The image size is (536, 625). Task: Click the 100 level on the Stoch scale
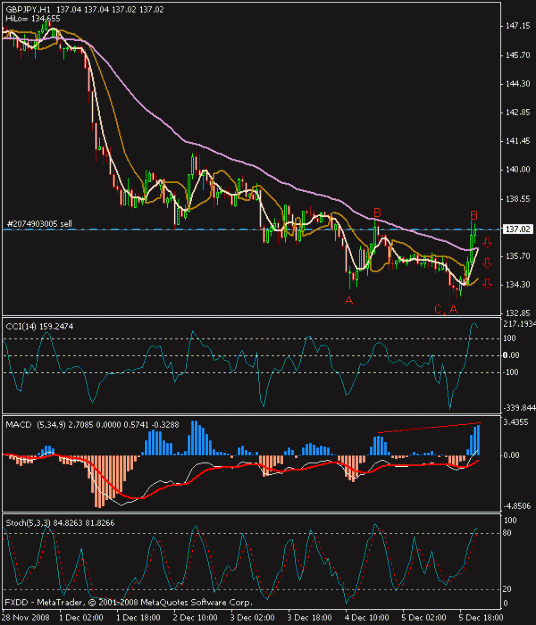(510, 520)
